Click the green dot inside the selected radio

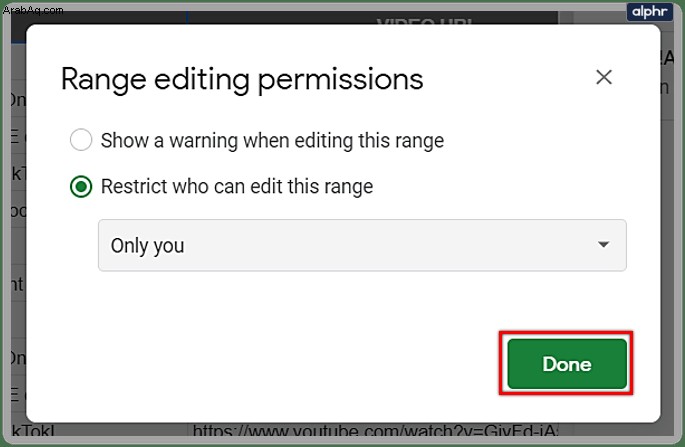pyautogui.click(x=81, y=187)
